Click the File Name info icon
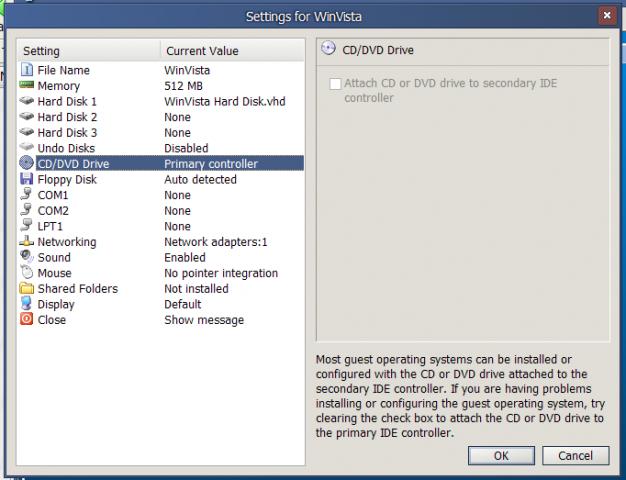This screenshot has width=626, height=480. click(x=27, y=69)
